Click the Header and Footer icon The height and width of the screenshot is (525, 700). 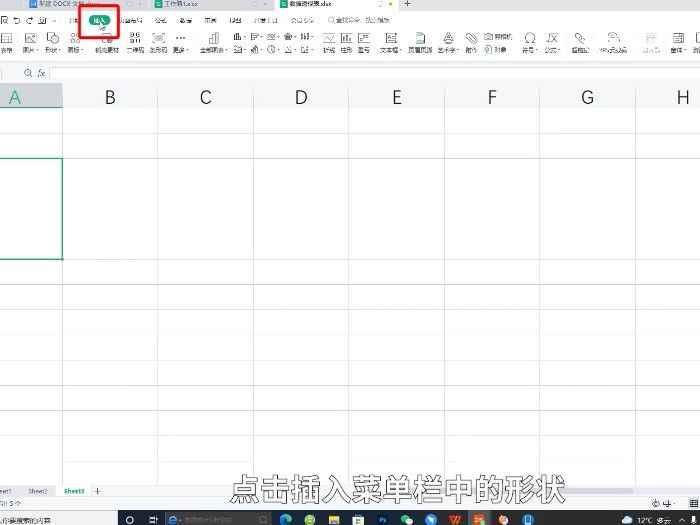point(420,42)
